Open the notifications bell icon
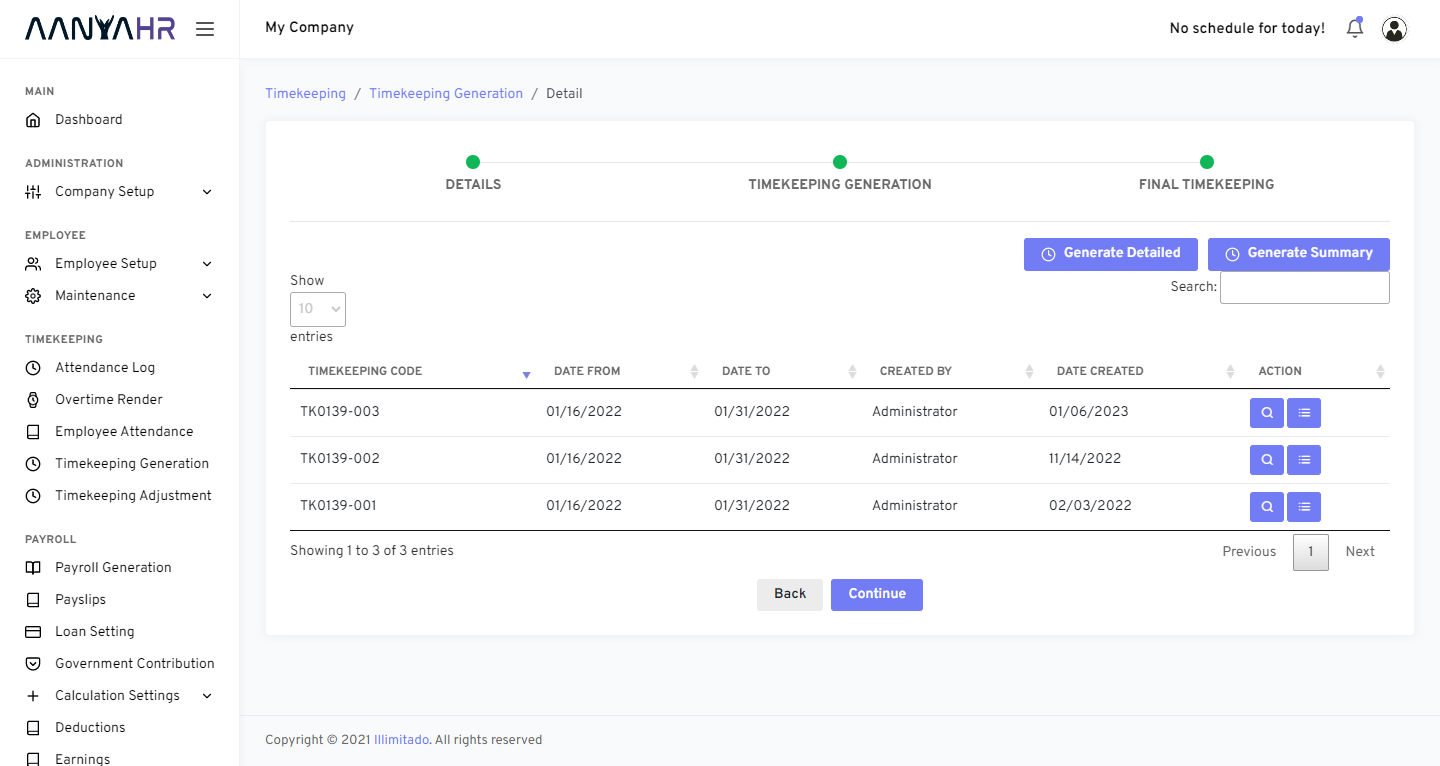 pos(1354,28)
